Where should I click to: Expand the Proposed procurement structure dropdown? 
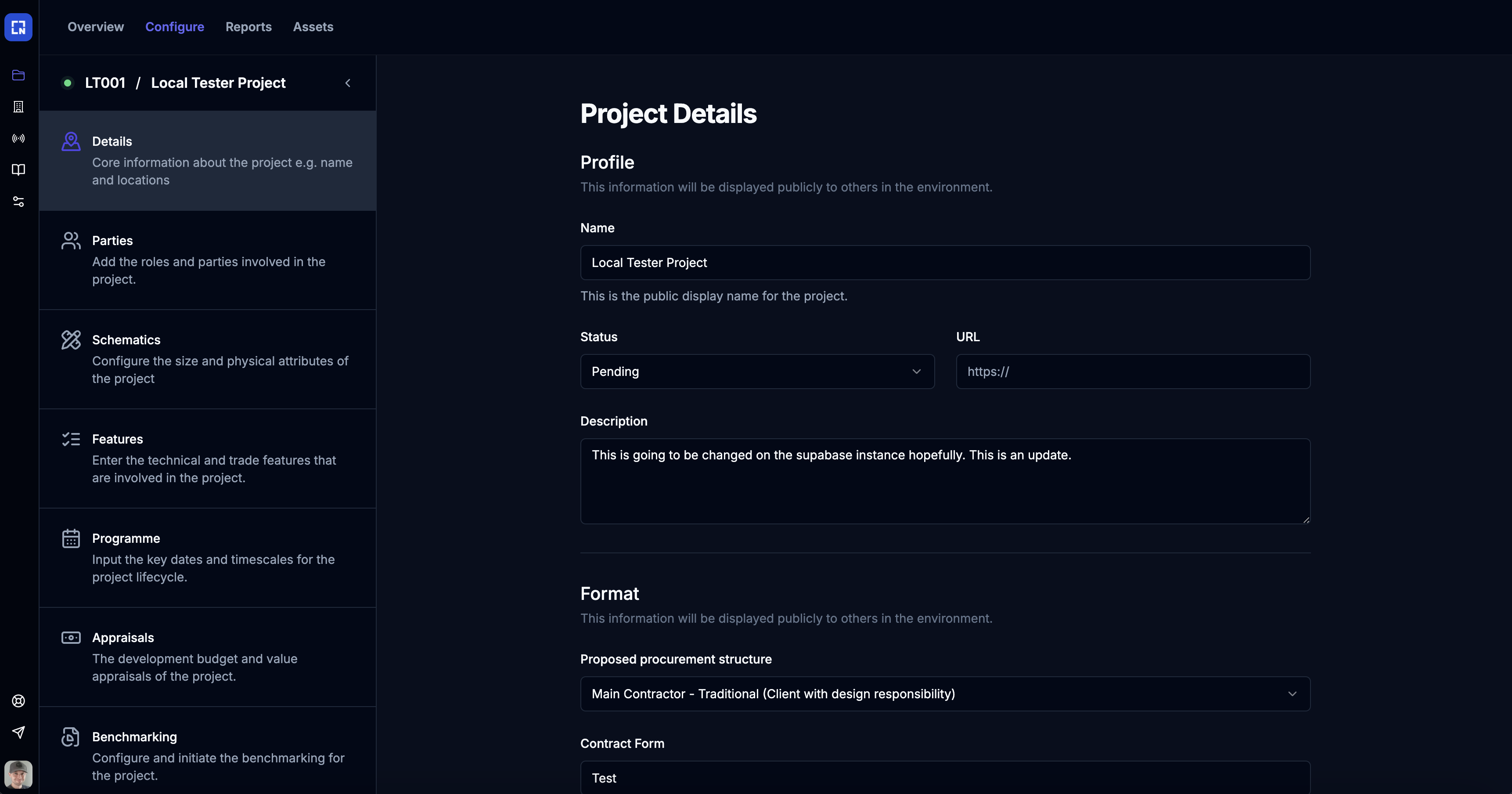[x=944, y=693]
